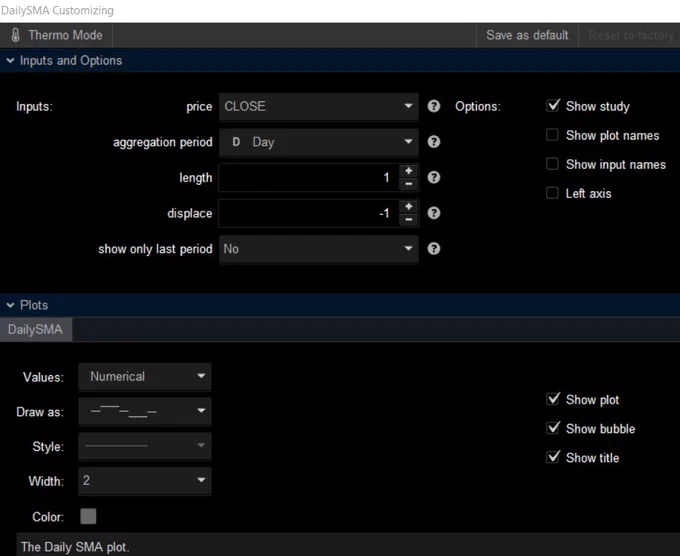Click Reset to factory button

coord(630,35)
